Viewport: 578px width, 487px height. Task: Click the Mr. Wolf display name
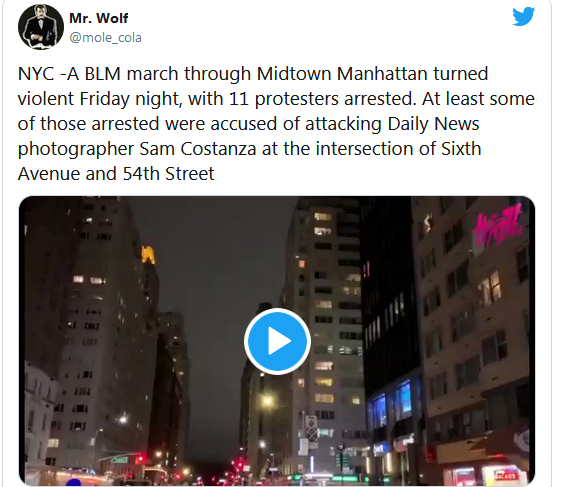point(99,18)
